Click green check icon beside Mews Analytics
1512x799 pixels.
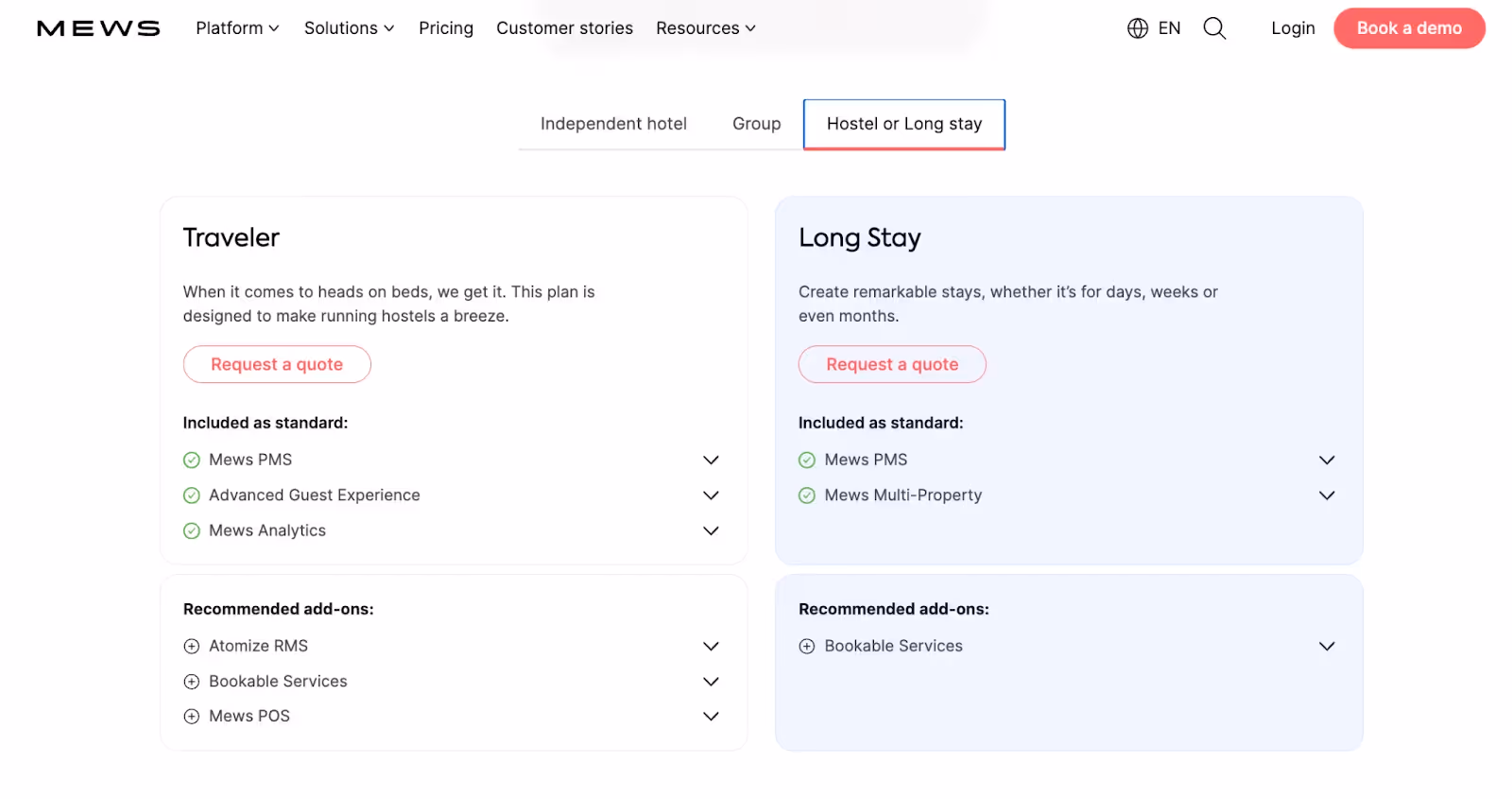tap(192, 531)
